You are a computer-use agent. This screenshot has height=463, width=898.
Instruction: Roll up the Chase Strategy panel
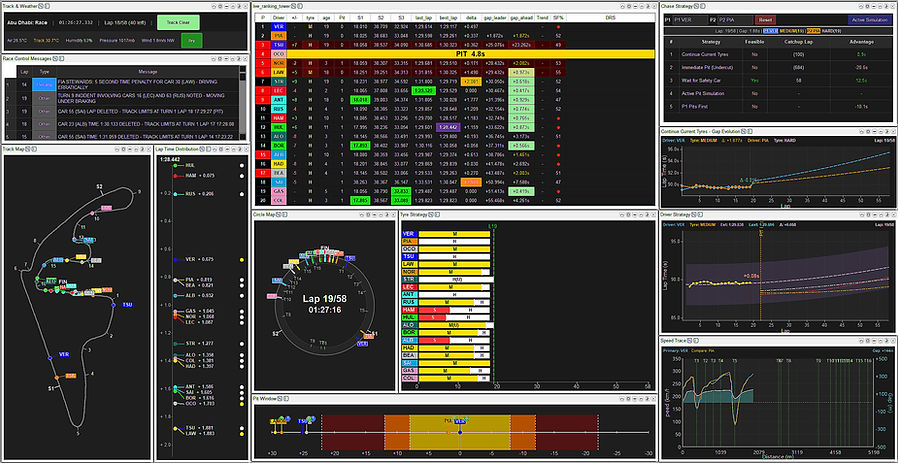click(x=861, y=6)
